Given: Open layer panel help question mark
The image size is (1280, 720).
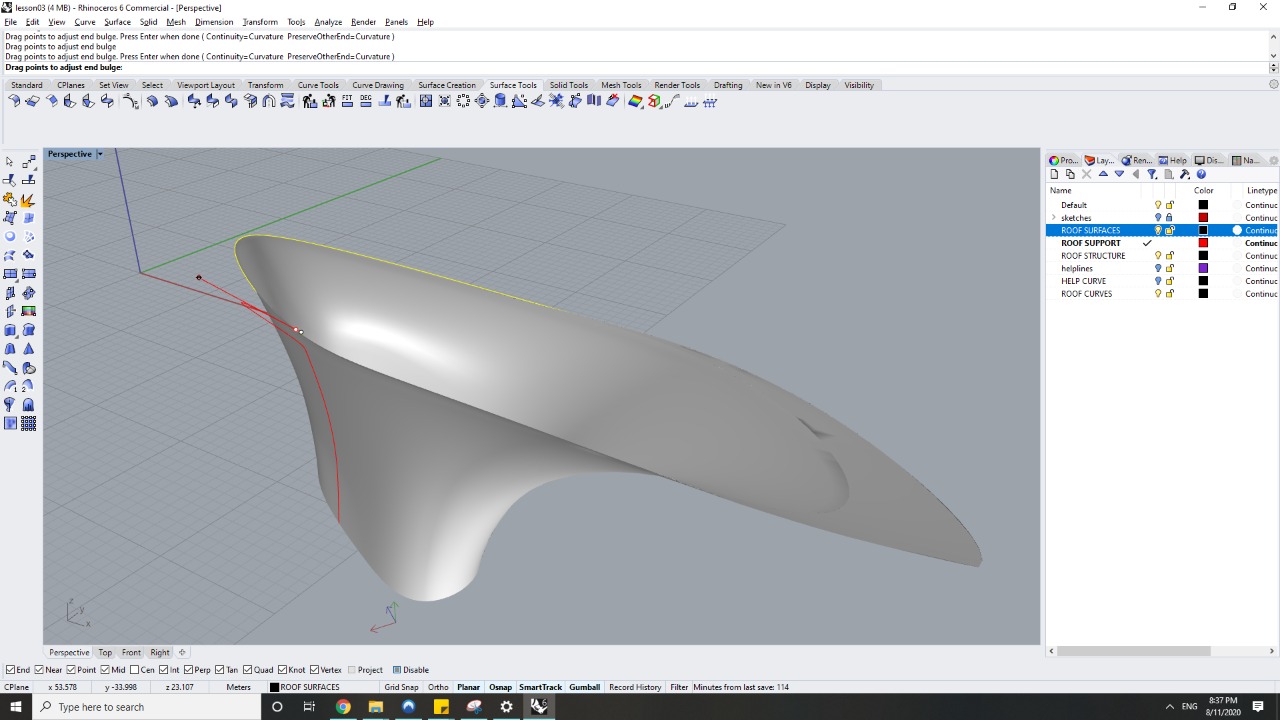Looking at the screenshot, I should (x=1201, y=174).
